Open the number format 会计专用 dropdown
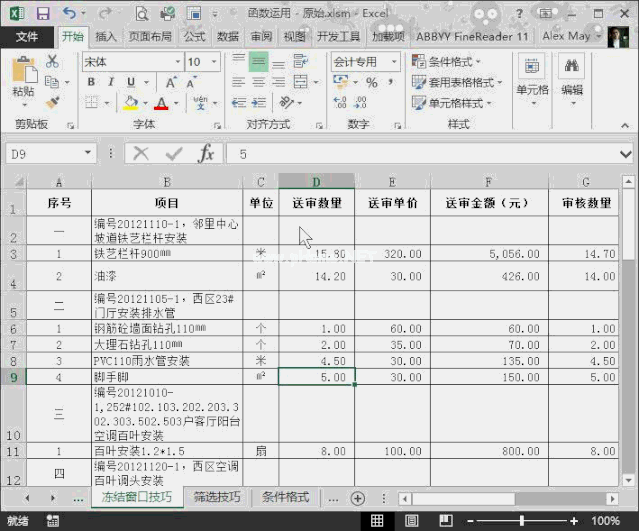This screenshot has width=639, height=531. click(x=394, y=62)
